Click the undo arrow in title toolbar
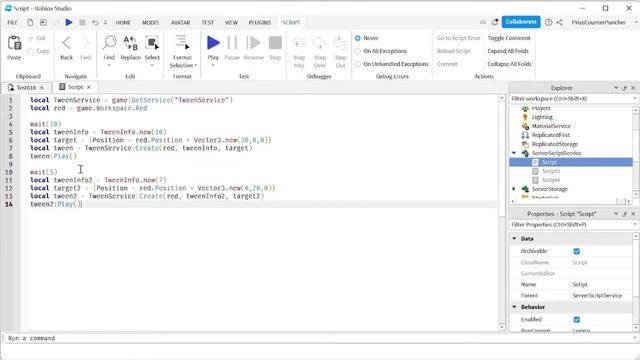Viewport: 640px width, 360px height. (x=95, y=22)
